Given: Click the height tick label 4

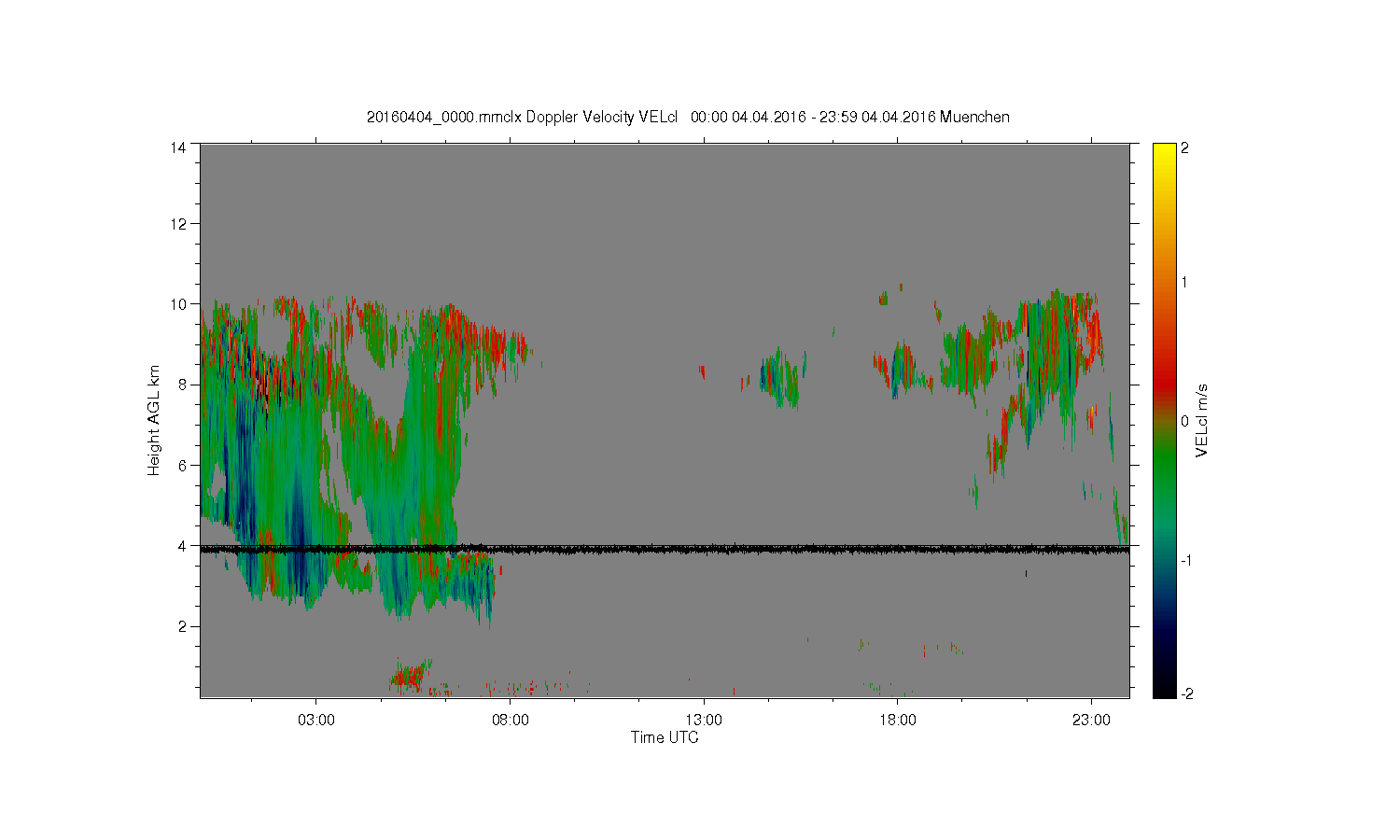Looking at the screenshot, I should pyautogui.click(x=182, y=545).
